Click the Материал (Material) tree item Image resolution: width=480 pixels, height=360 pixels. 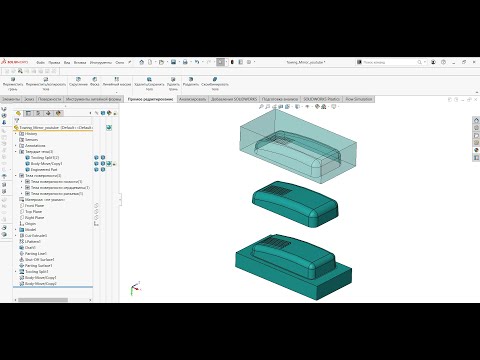(42, 200)
